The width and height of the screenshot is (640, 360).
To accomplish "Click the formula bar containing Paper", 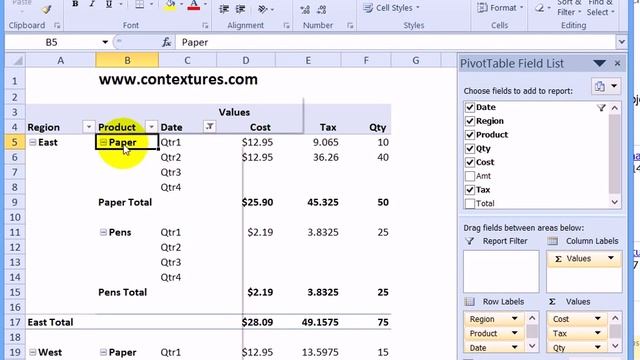I will pos(395,42).
